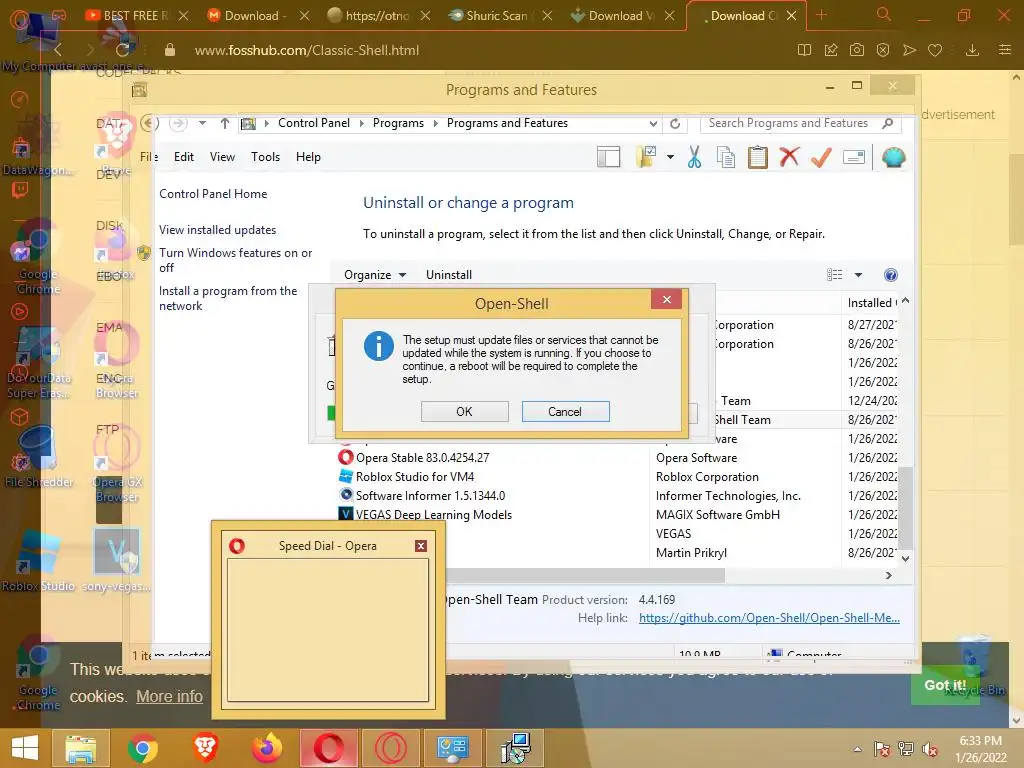Click the Google Chrome taskbar icon

(142, 748)
